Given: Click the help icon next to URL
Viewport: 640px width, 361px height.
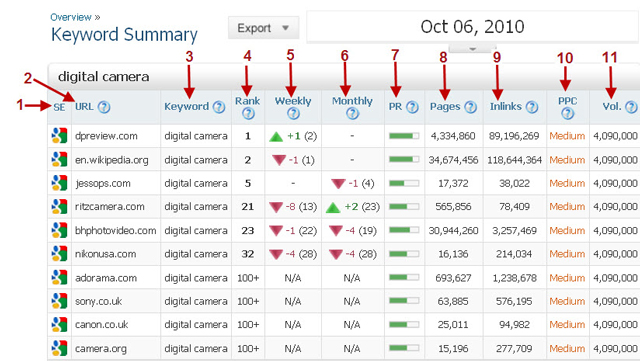Looking at the screenshot, I should coord(104,107).
